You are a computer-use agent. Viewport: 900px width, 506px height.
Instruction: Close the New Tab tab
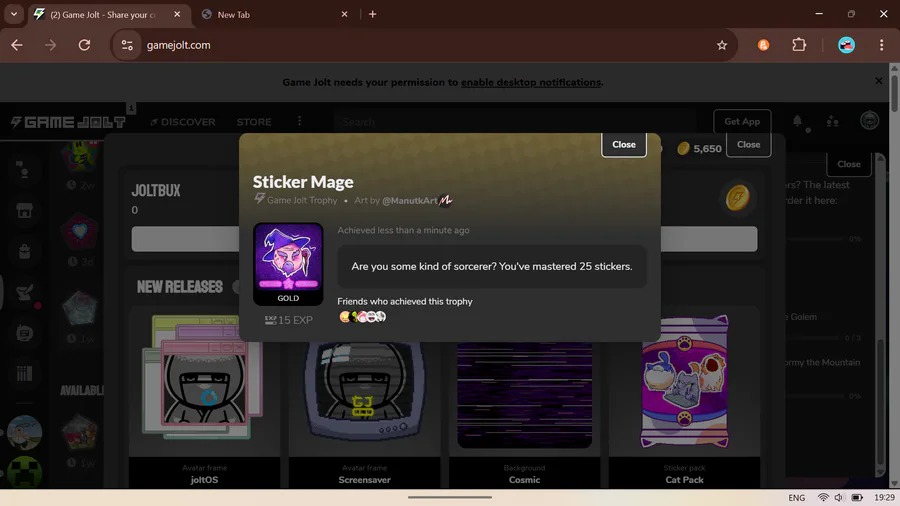pyautogui.click(x=344, y=14)
